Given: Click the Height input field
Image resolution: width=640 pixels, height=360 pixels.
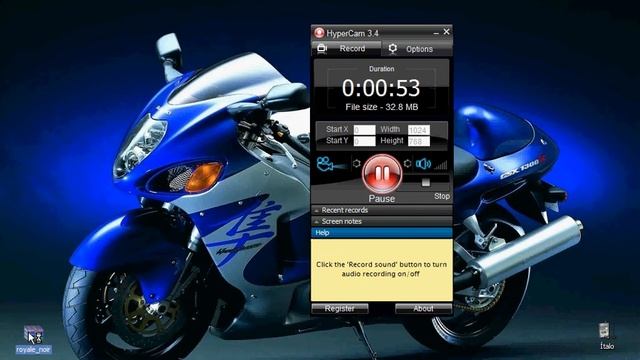Looking at the screenshot, I should (x=419, y=141).
